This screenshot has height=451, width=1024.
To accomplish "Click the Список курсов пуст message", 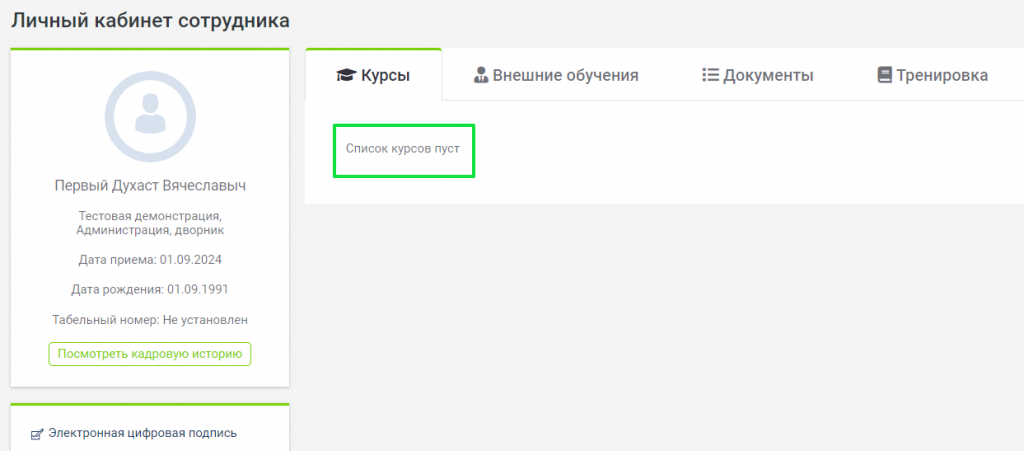I will [x=403, y=149].
